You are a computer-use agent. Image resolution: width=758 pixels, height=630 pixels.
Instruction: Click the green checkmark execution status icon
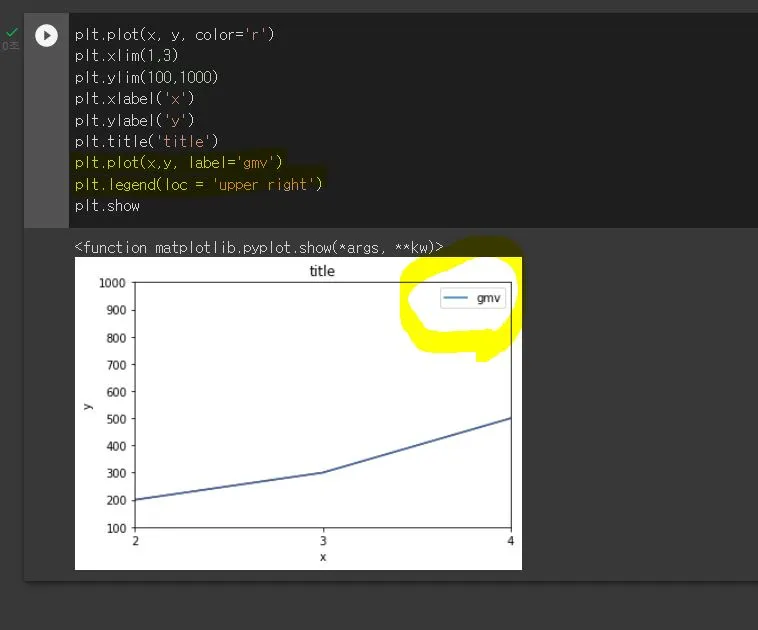pyautogui.click(x=12, y=32)
